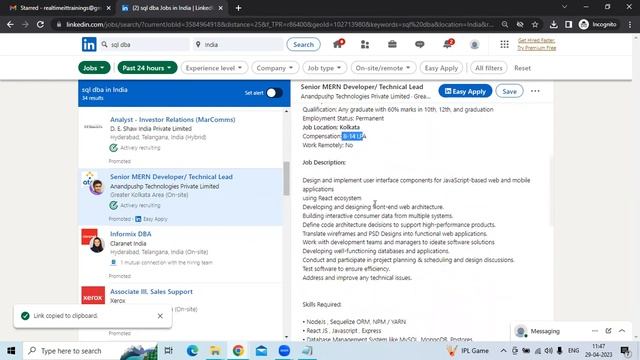The width and height of the screenshot is (640, 360).
Task: Save the Senior MERN Developer job
Action: click(x=509, y=91)
